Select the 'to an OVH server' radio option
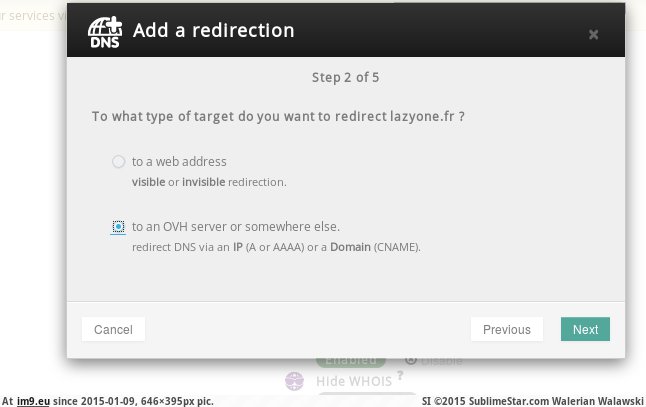 [x=119, y=227]
